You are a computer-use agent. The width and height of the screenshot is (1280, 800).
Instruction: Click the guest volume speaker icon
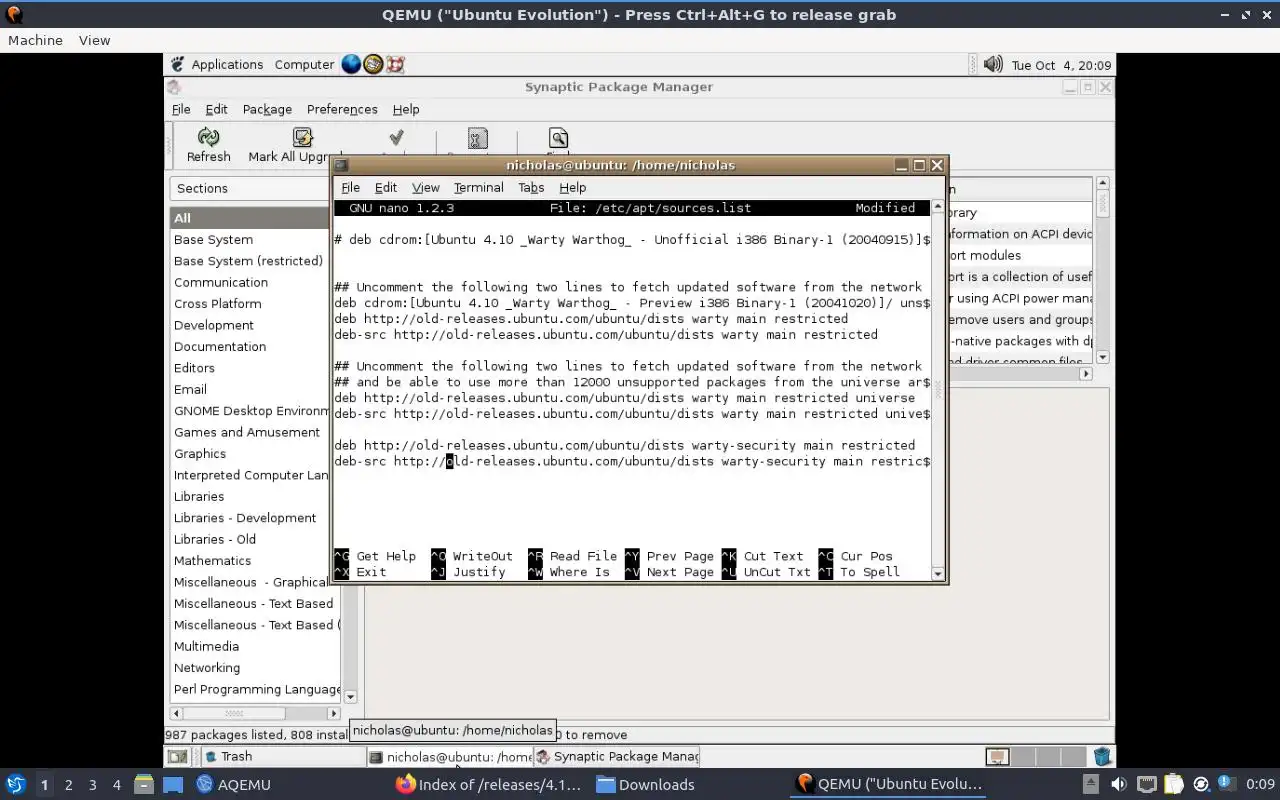(992, 64)
